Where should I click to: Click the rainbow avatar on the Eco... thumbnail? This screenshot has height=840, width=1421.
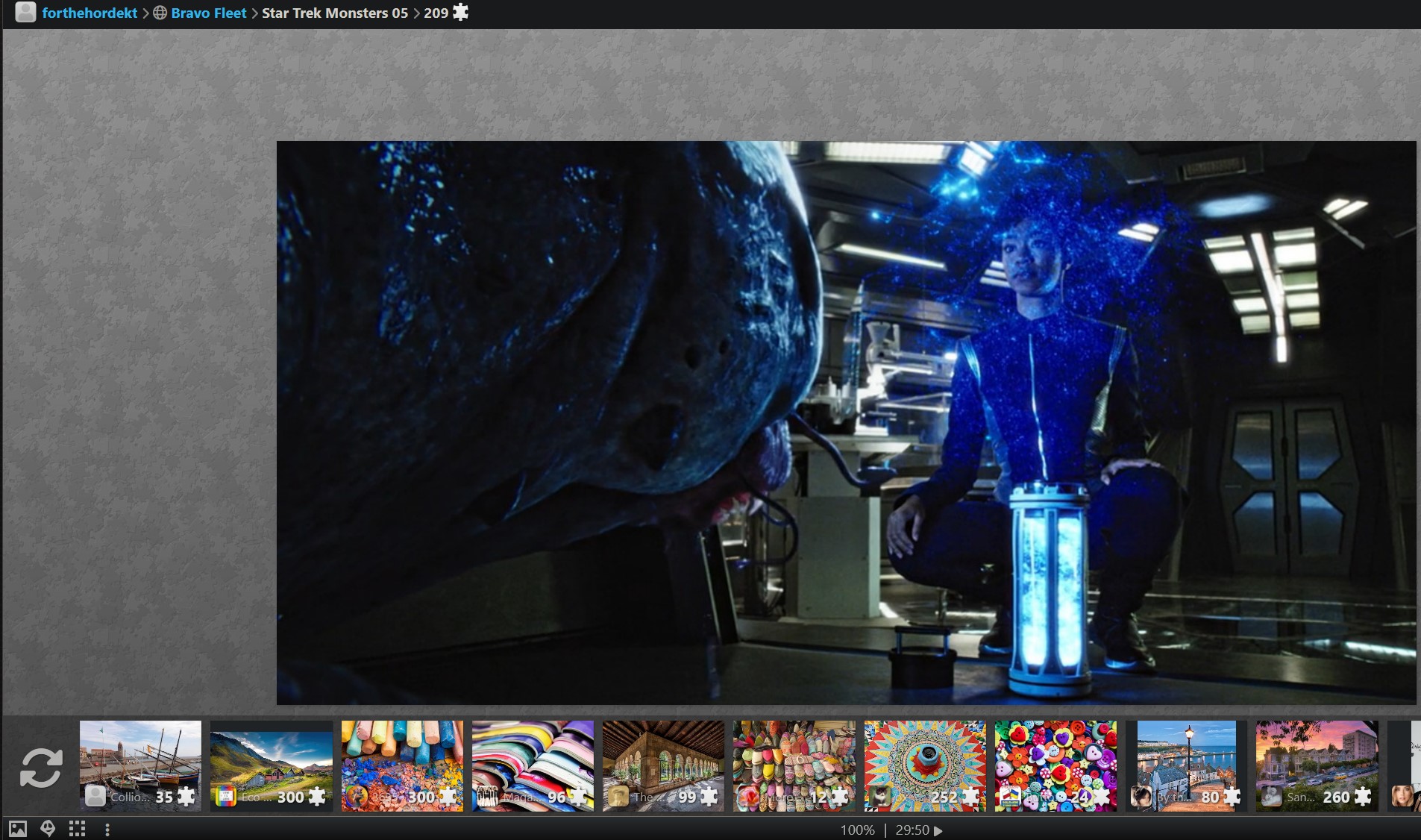[x=225, y=796]
